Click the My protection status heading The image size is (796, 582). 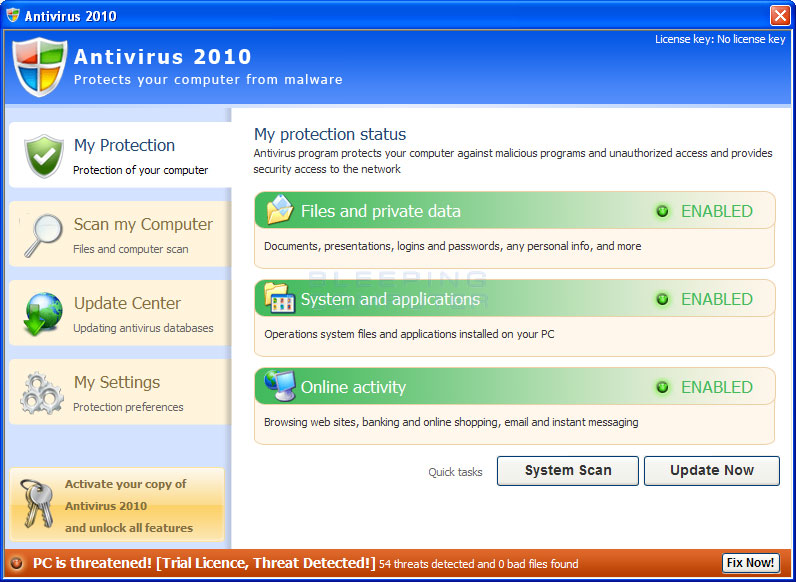tap(330, 135)
